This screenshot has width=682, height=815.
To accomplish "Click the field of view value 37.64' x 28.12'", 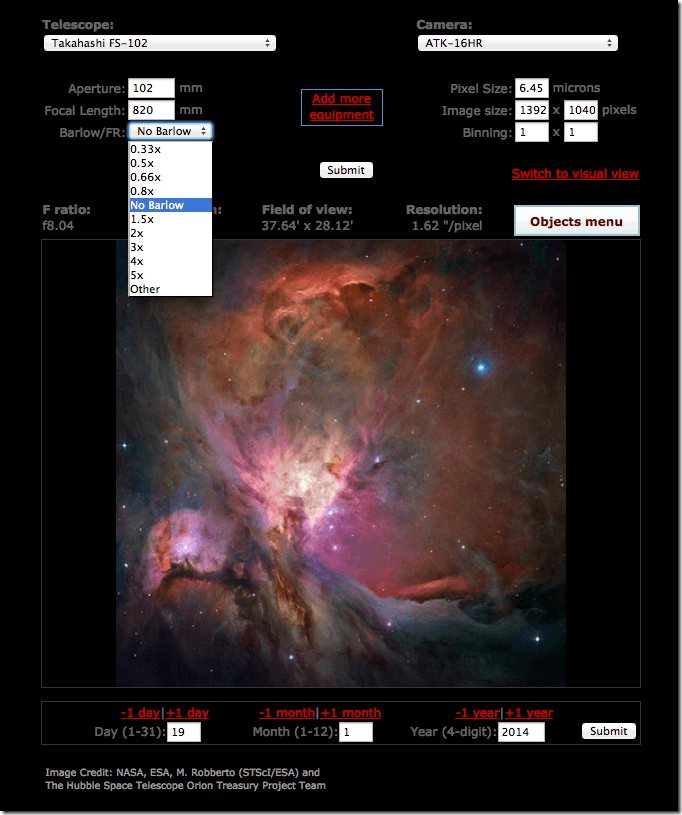I will click(307, 226).
